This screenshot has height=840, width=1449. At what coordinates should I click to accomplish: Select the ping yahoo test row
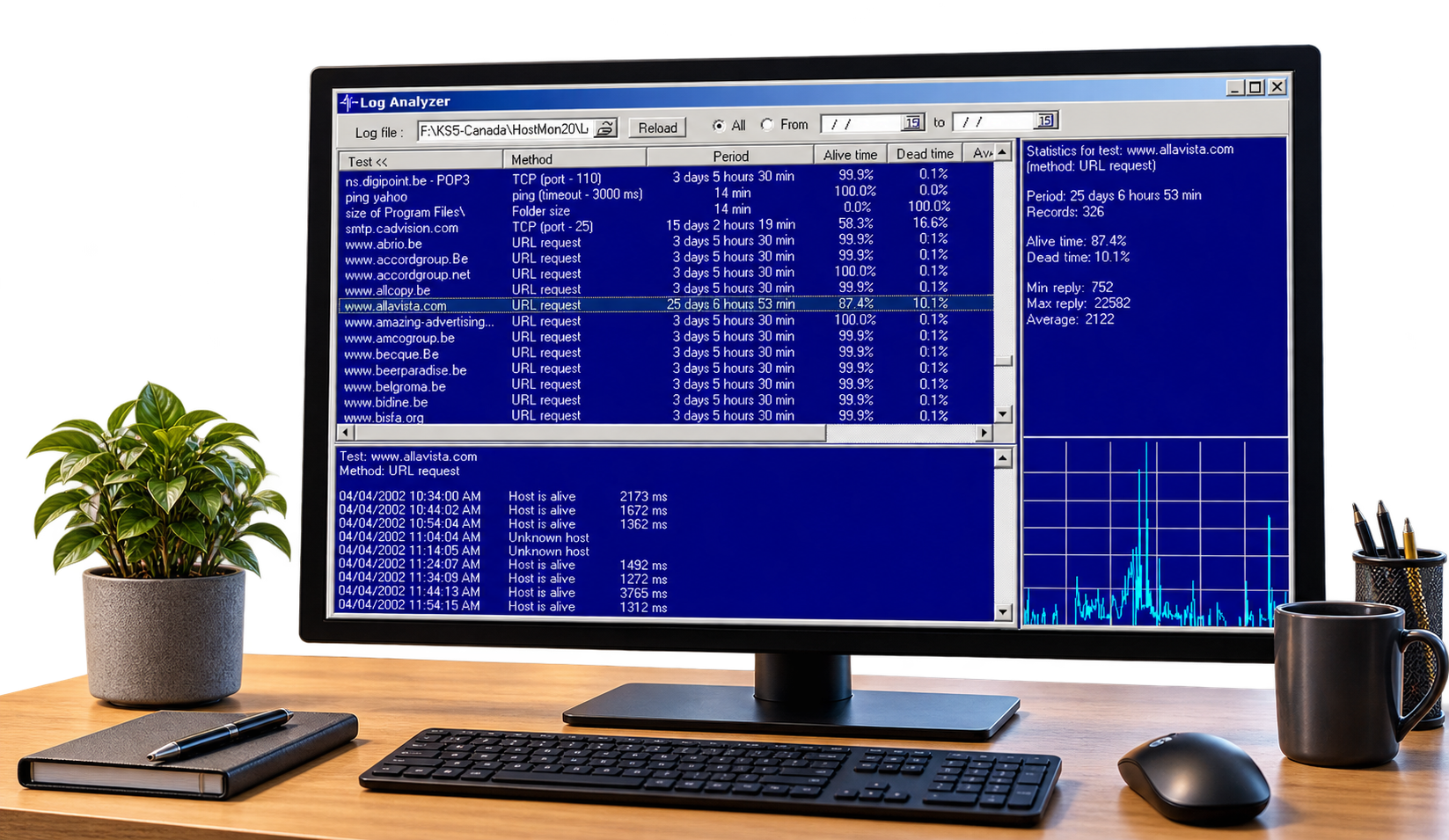point(666,194)
